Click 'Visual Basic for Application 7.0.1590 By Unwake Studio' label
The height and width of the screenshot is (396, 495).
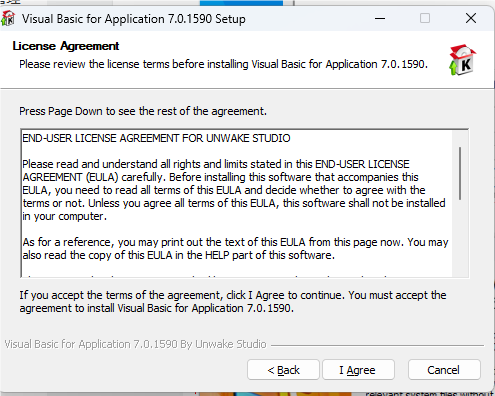pos(135,344)
